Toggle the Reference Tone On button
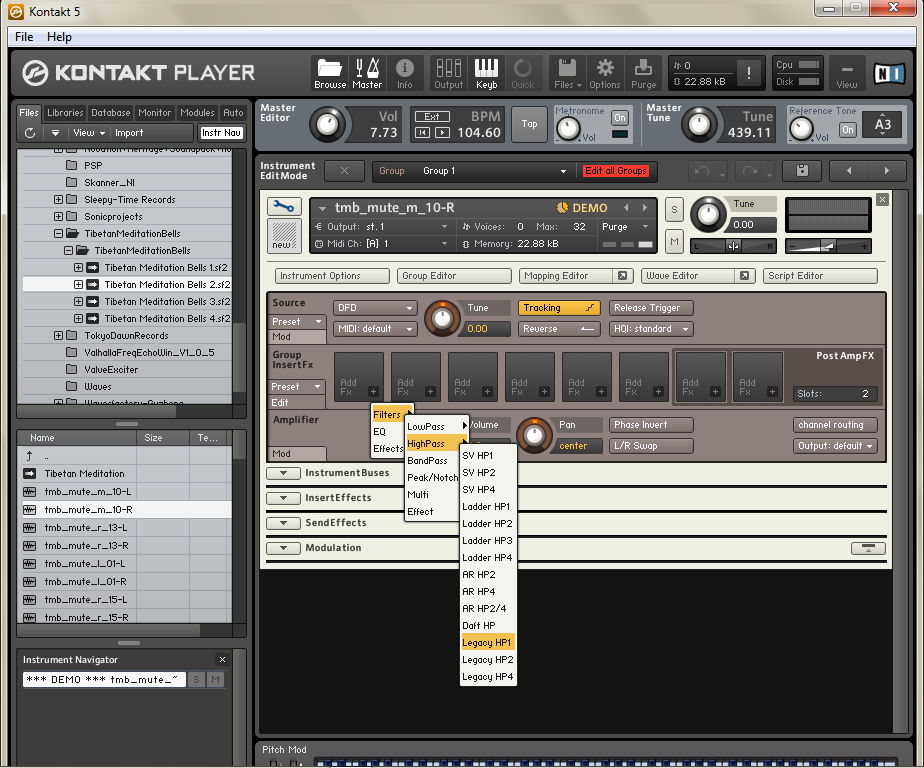Image resolution: width=924 pixels, height=768 pixels. (x=847, y=130)
